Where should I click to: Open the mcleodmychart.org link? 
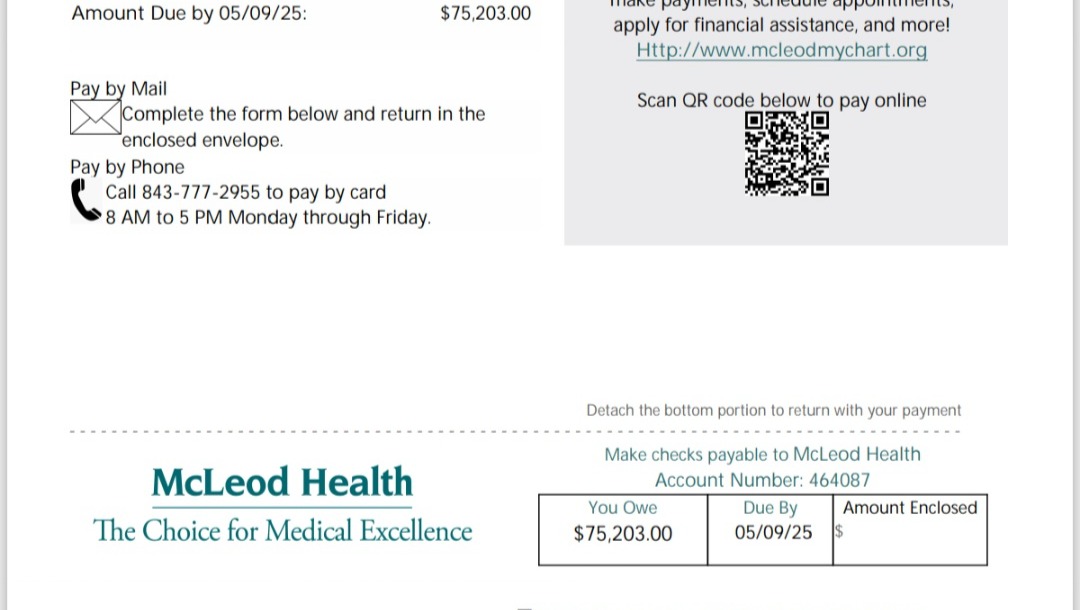pyautogui.click(x=782, y=50)
